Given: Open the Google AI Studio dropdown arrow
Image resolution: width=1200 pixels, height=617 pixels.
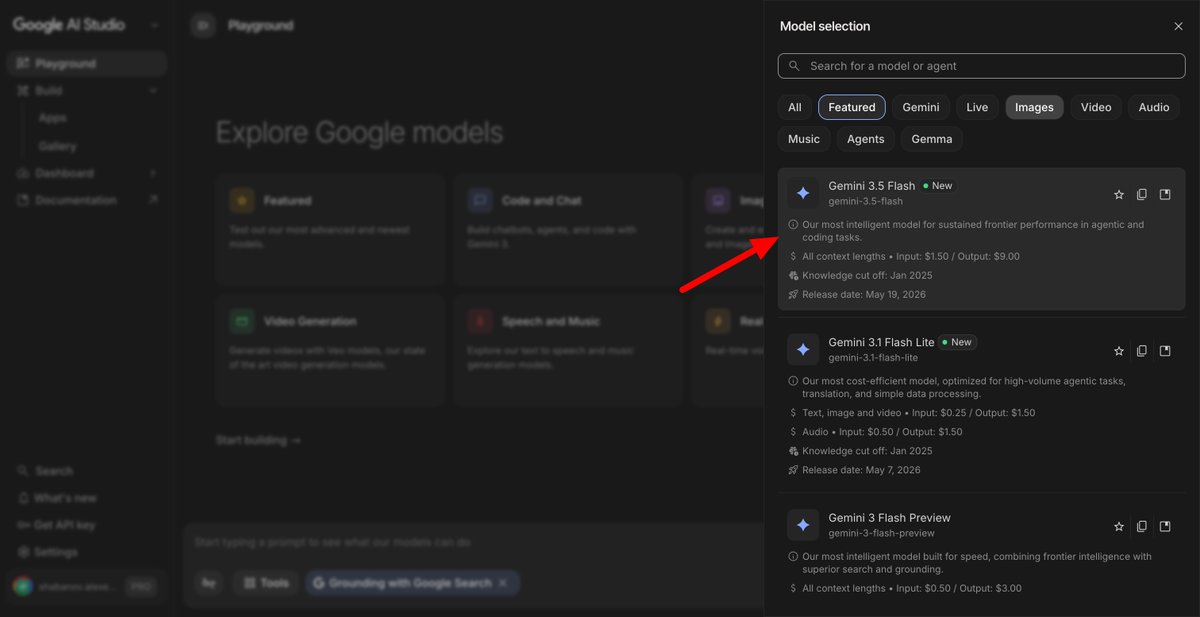Looking at the screenshot, I should [154, 25].
